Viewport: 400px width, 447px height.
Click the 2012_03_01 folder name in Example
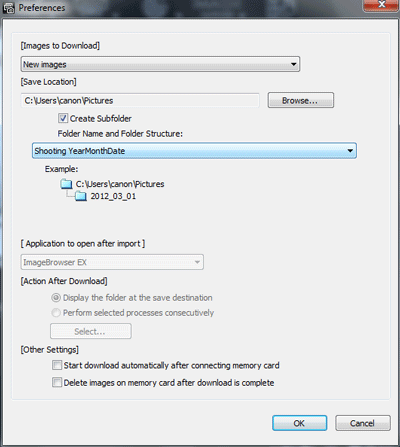(113, 196)
